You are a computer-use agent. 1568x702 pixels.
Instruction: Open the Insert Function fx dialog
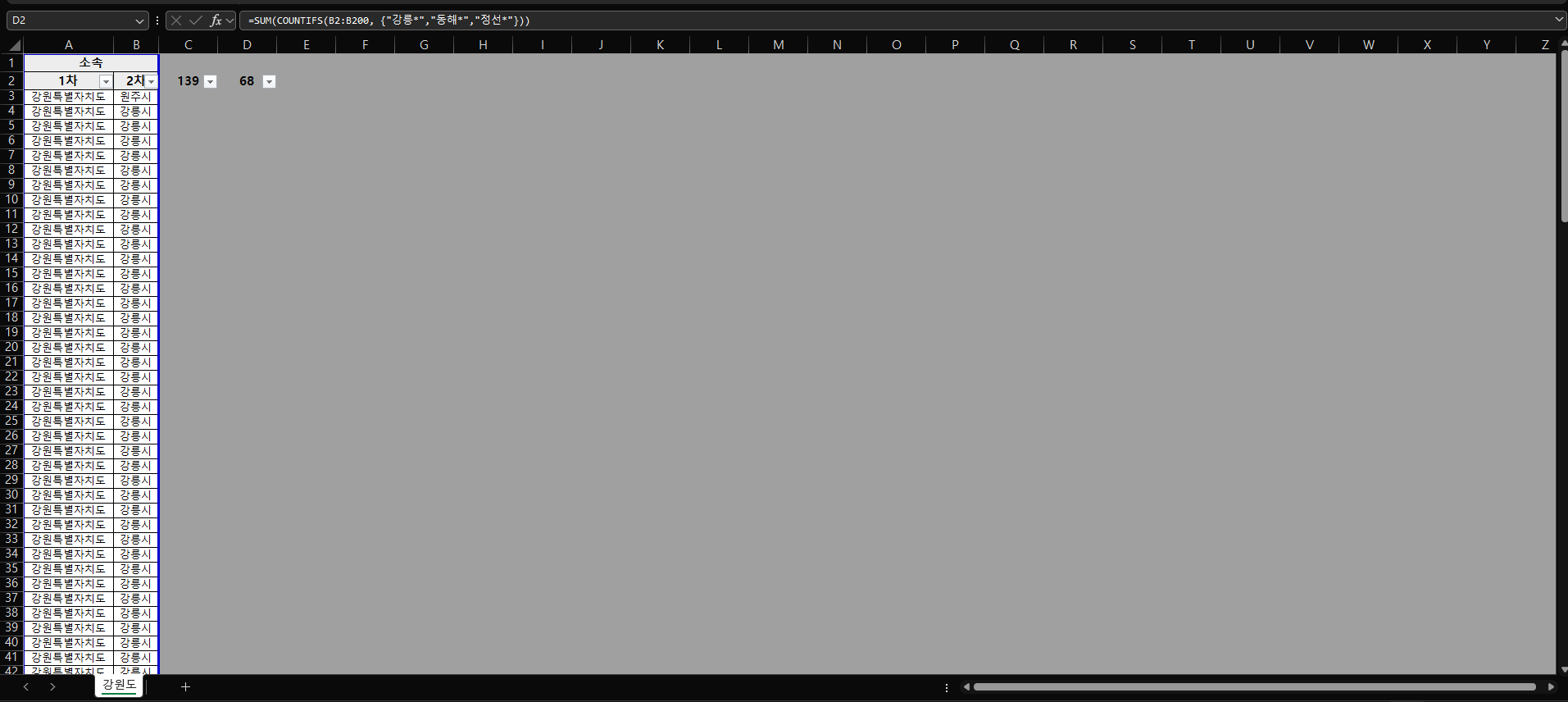pyautogui.click(x=216, y=21)
